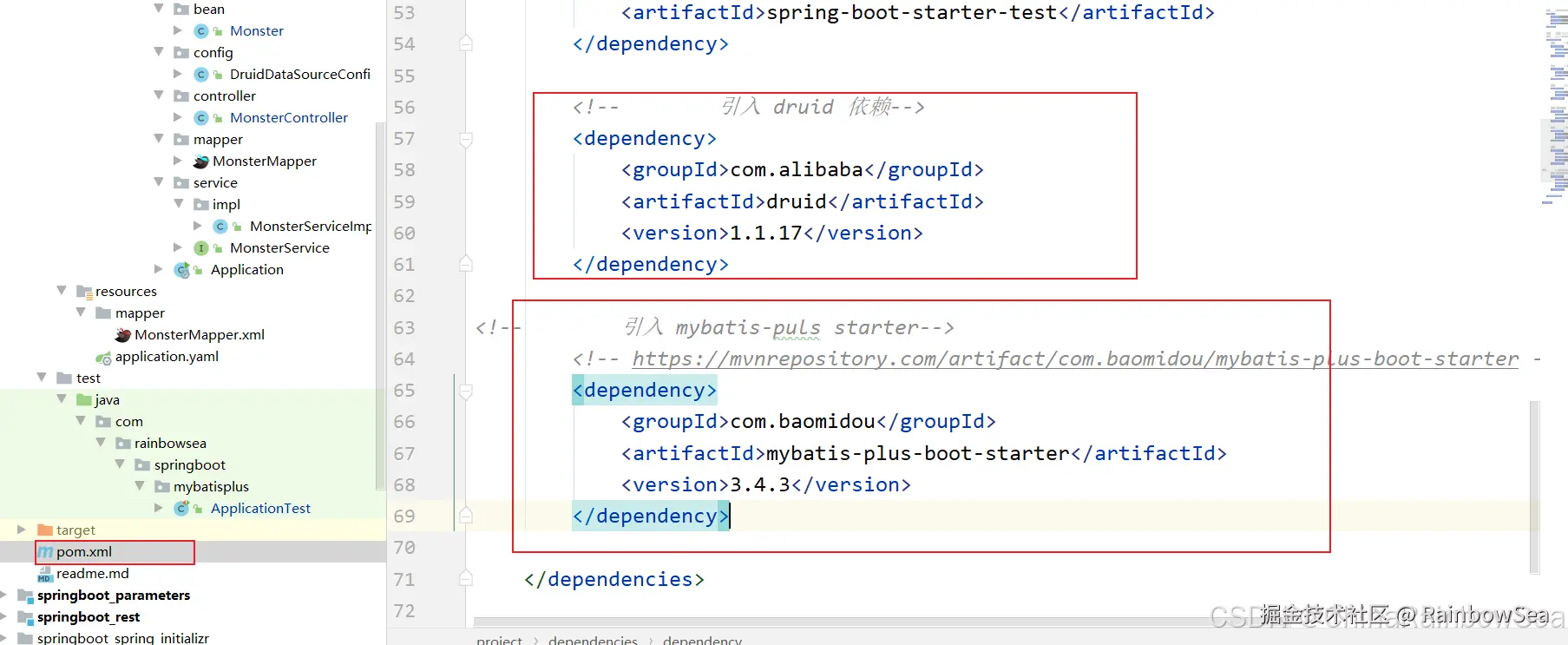Click the Monster class icon
The image size is (1568, 645).
(201, 30)
